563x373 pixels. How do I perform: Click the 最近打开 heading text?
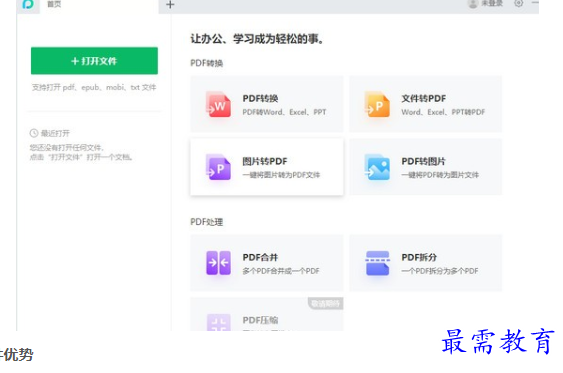point(55,134)
